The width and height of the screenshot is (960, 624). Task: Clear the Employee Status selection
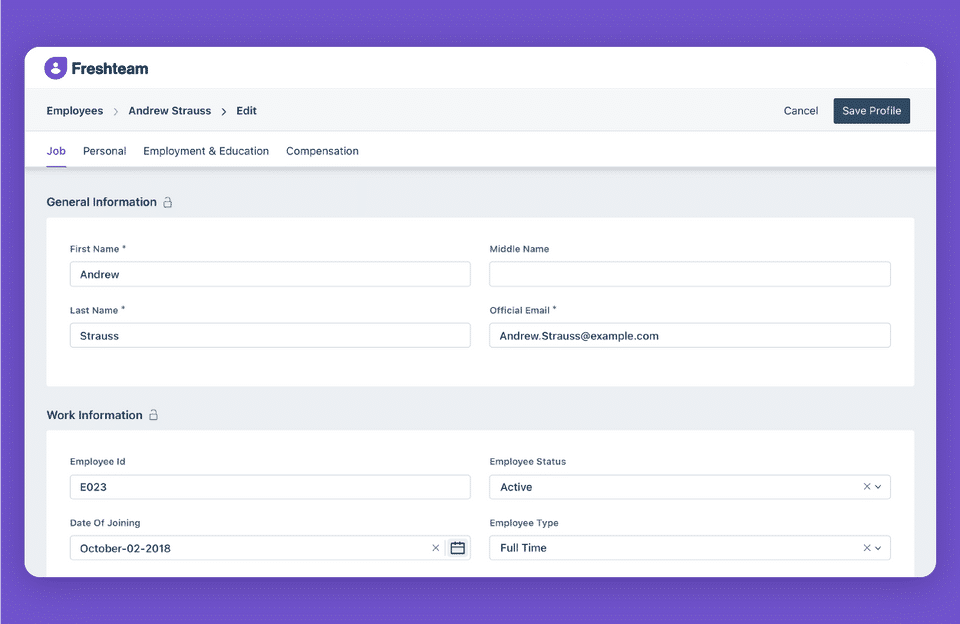pyautogui.click(x=866, y=487)
